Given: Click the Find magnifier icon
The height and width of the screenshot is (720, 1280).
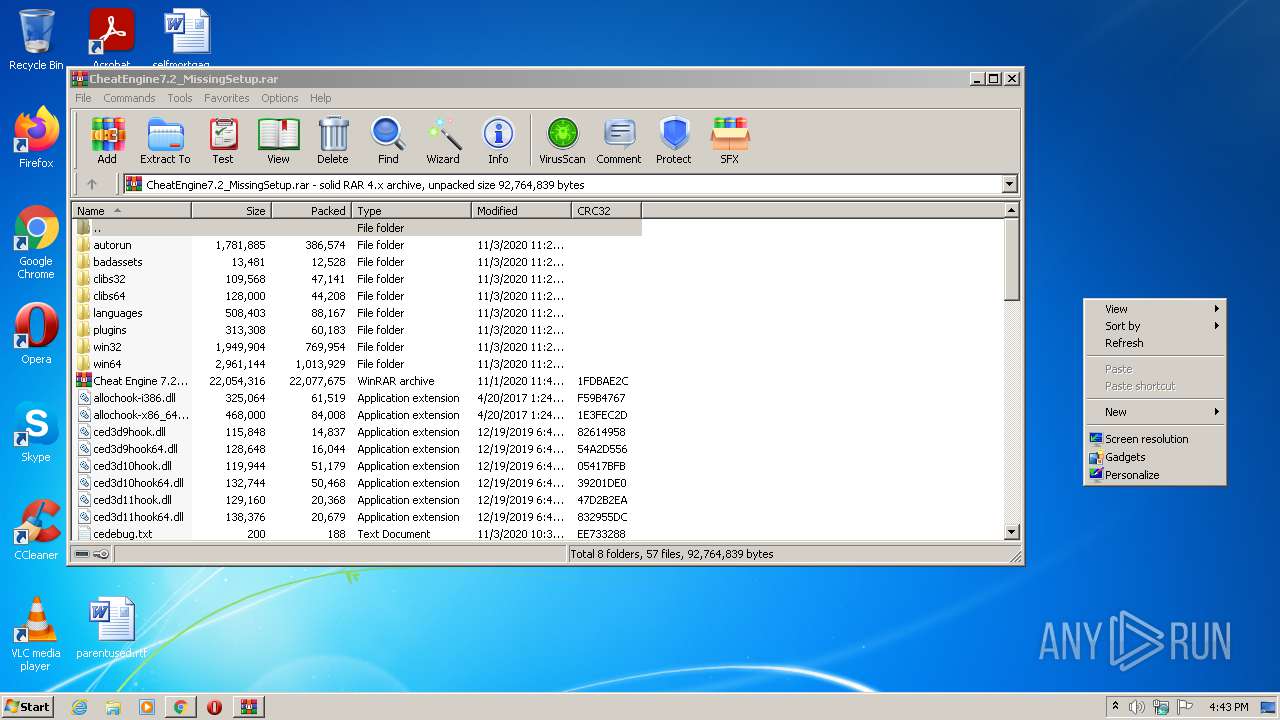Looking at the screenshot, I should (x=388, y=140).
